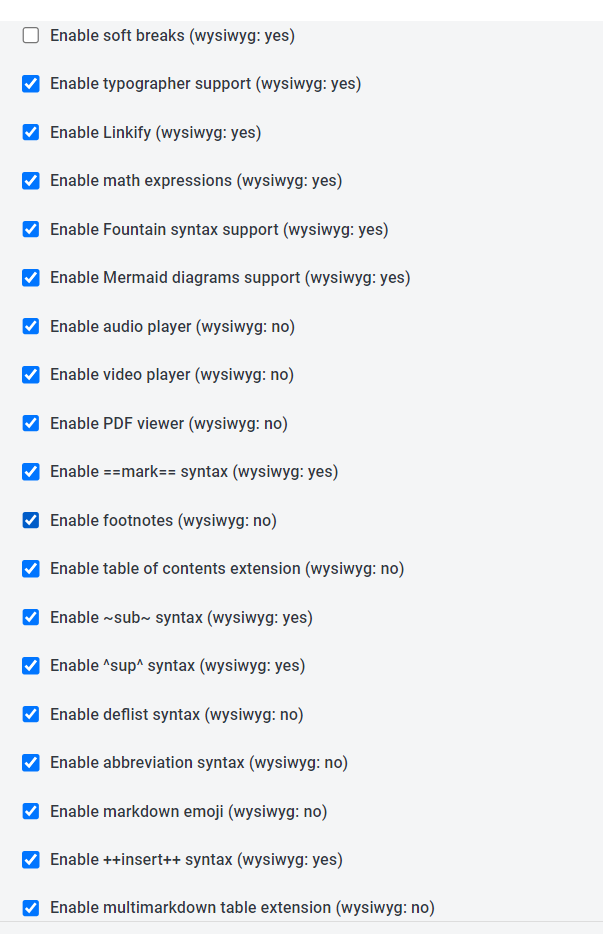
Task: Turn off Mermaid diagrams support
Action: [31, 278]
